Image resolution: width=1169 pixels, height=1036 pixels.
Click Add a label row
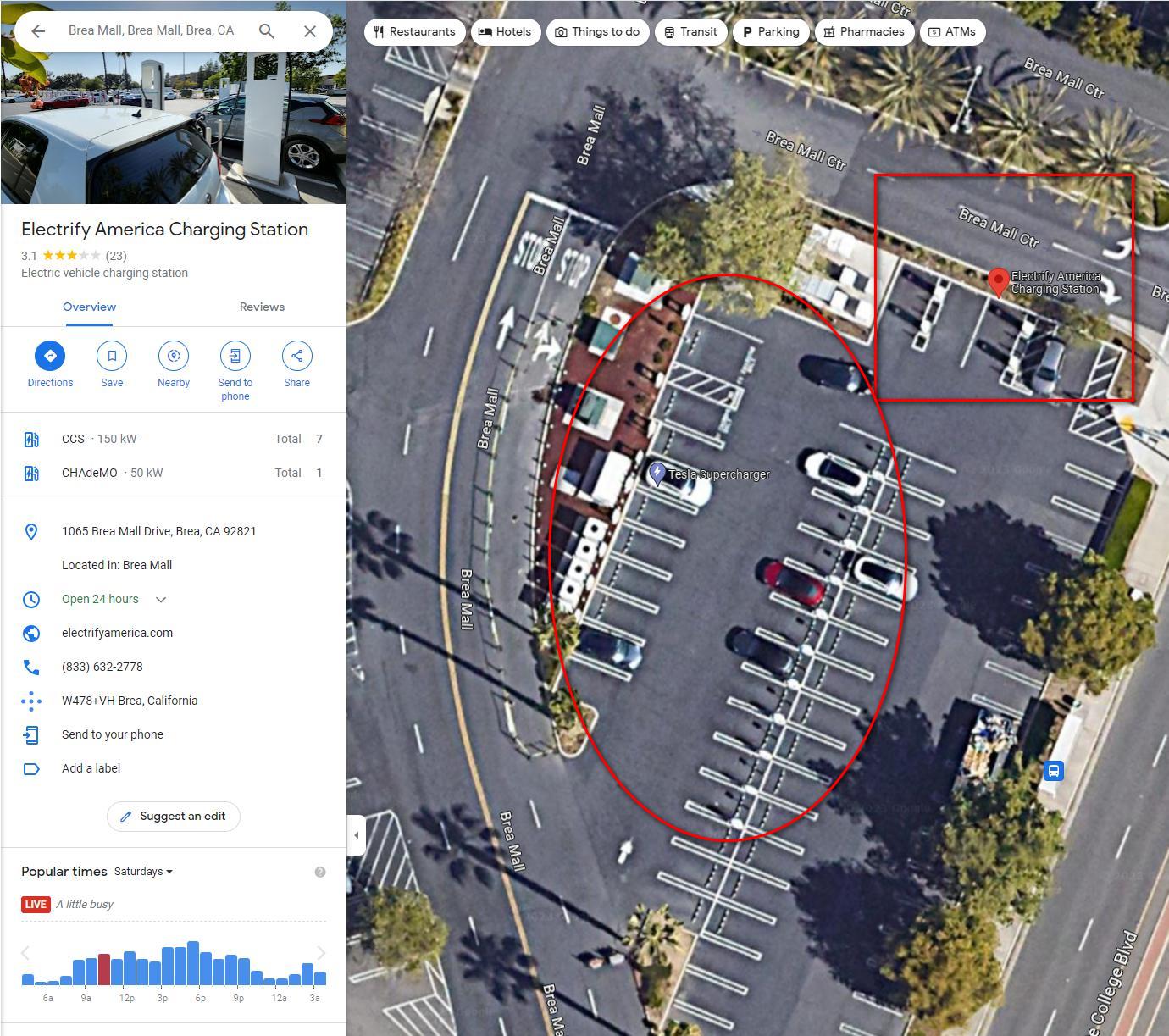point(173,768)
